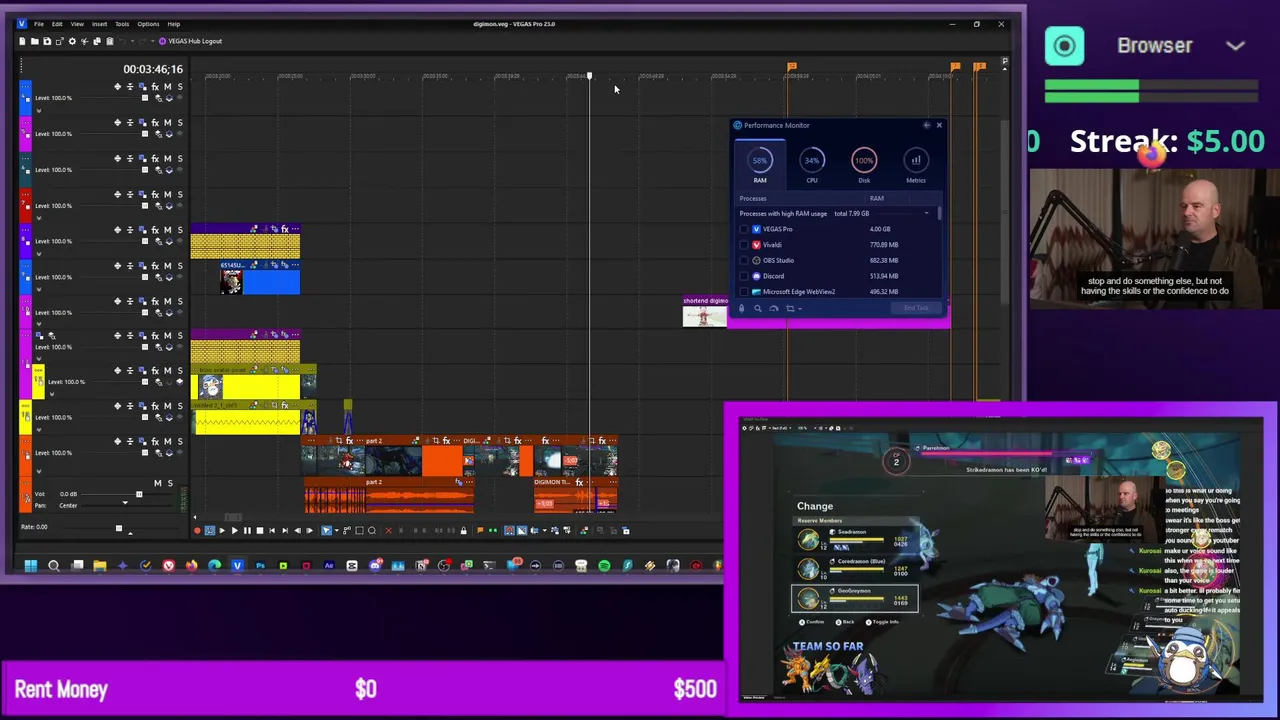This screenshot has width=1280, height=720.
Task: Open Spotify from the taskbar
Action: click(604, 565)
